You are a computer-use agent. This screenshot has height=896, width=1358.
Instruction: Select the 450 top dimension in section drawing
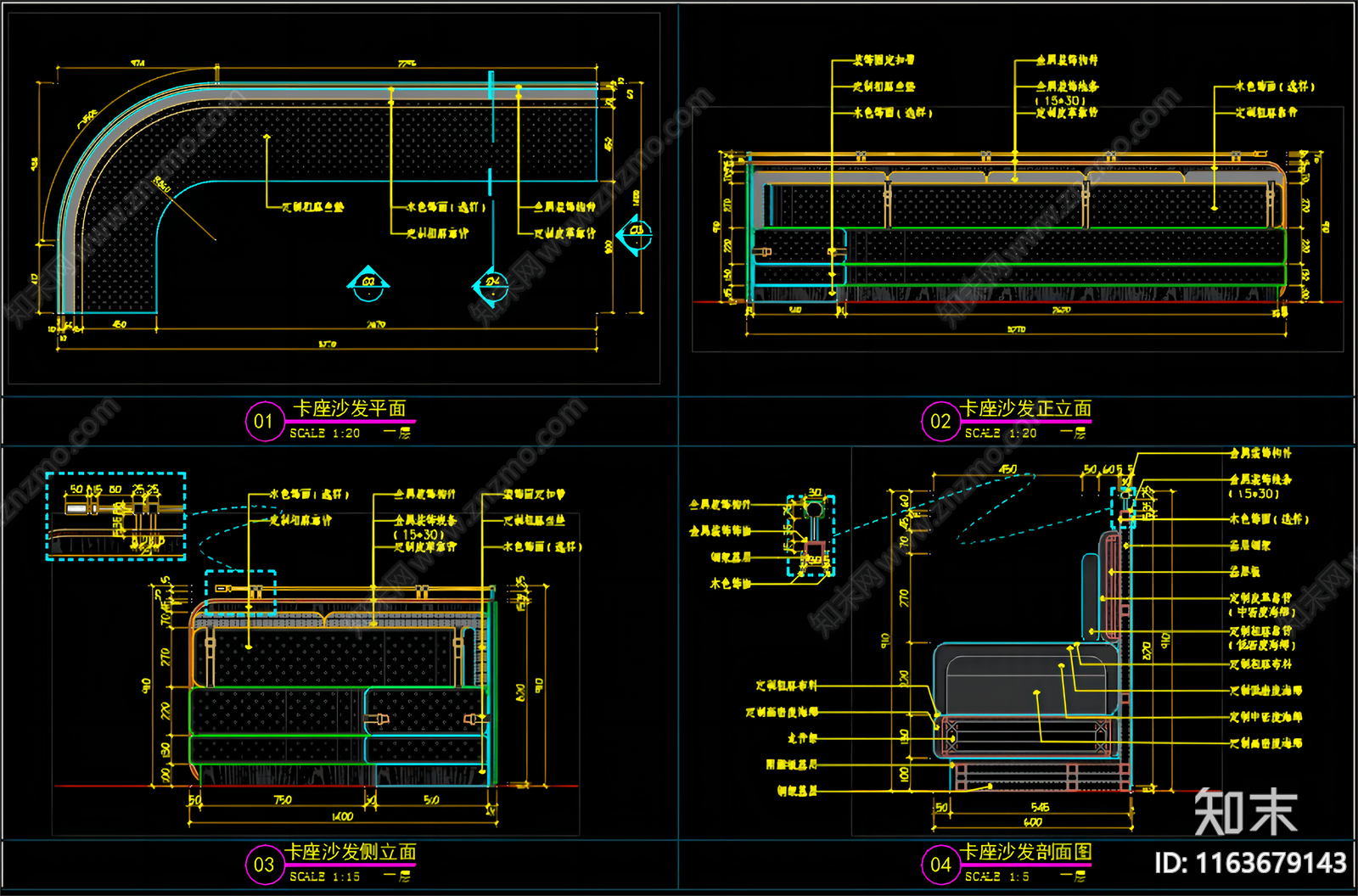click(1007, 469)
